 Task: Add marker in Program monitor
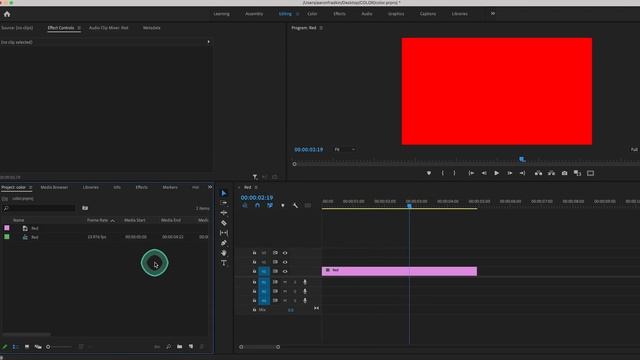click(429, 173)
